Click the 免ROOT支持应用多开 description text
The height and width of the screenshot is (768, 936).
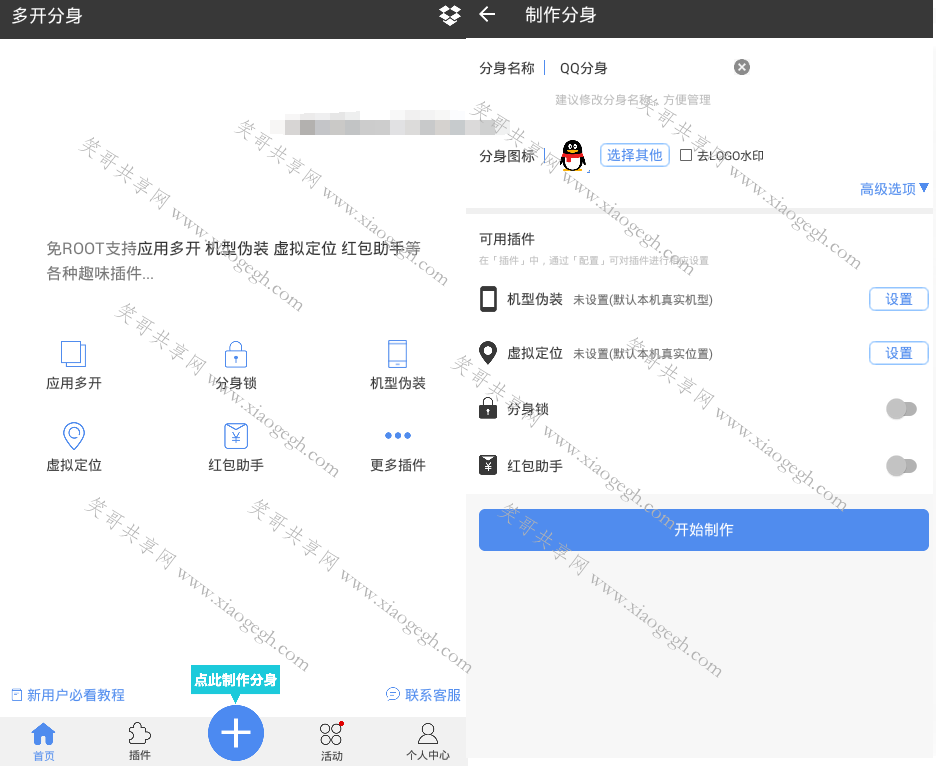233,261
